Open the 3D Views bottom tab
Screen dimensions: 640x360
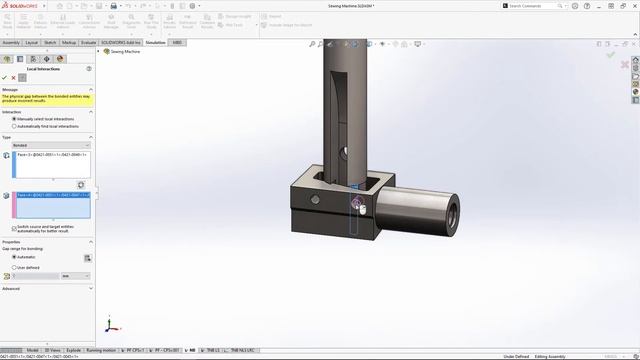[x=52, y=350]
